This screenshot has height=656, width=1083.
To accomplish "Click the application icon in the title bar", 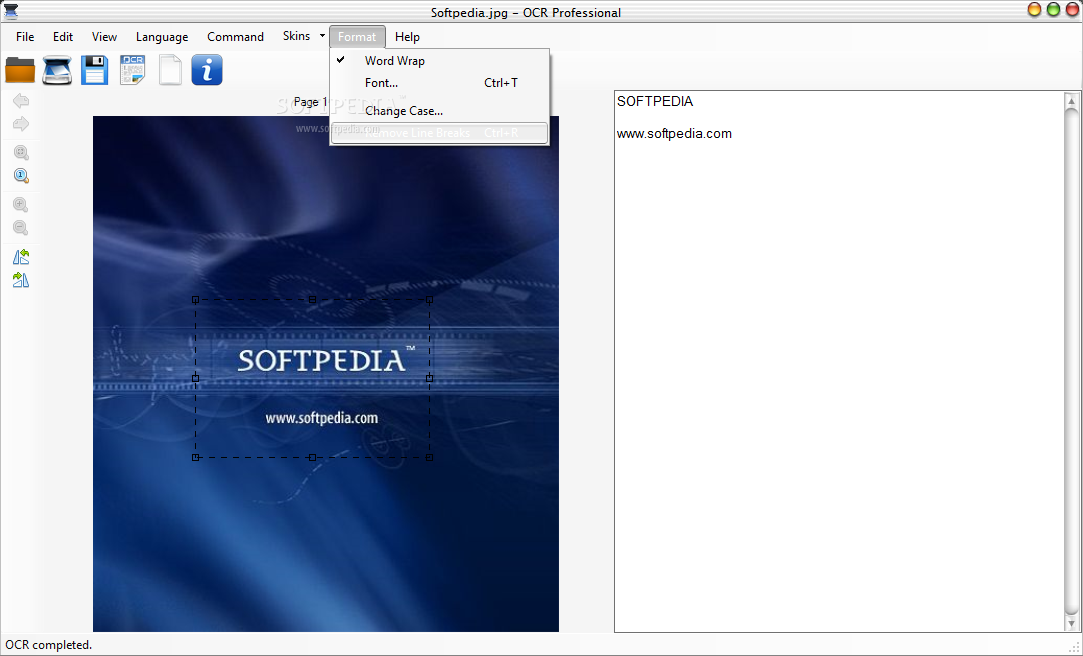I will point(10,11).
